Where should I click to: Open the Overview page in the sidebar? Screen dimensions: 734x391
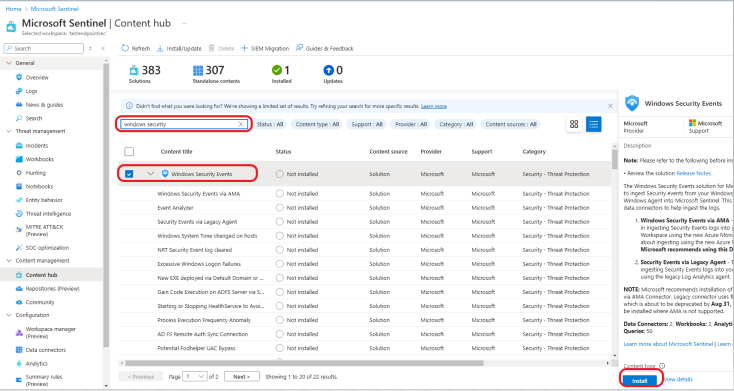(37, 77)
